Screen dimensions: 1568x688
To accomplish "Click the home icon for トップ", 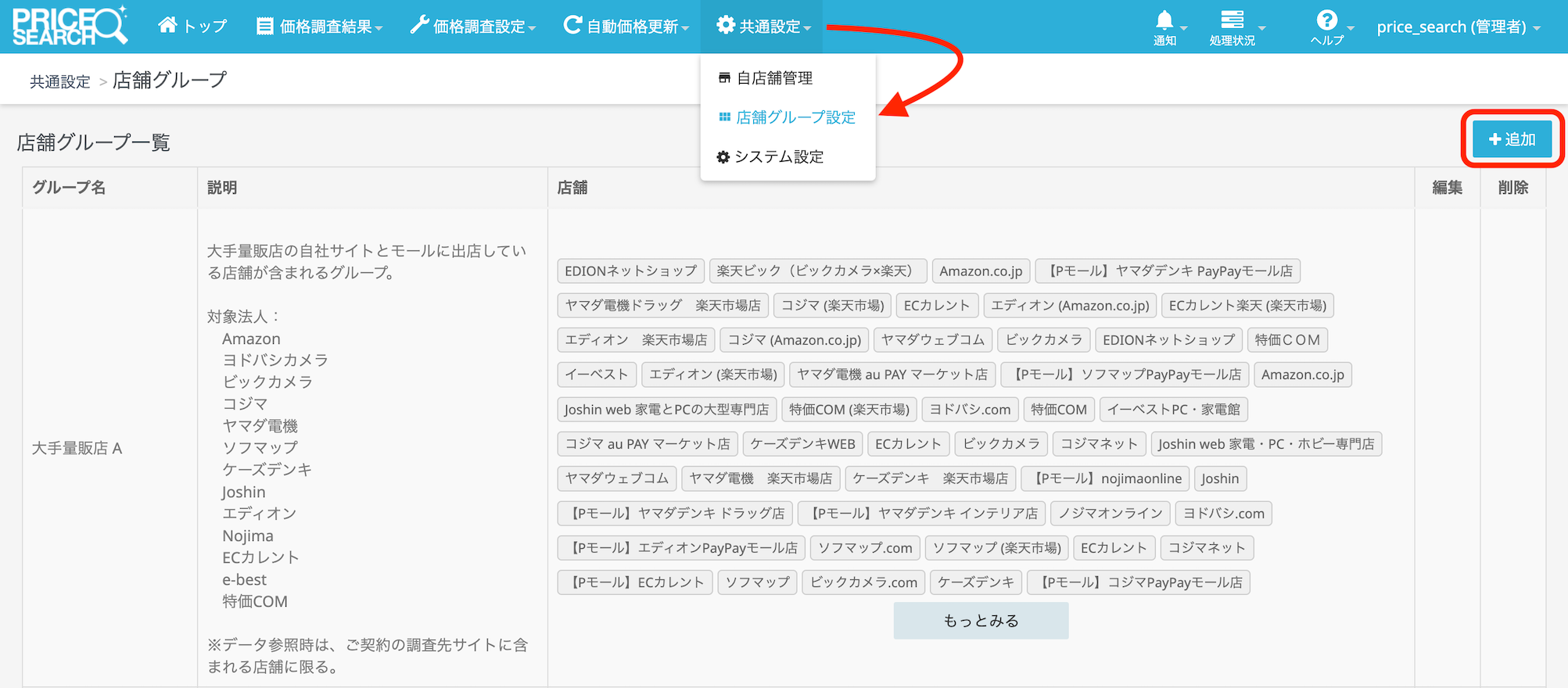I will pyautogui.click(x=167, y=25).
